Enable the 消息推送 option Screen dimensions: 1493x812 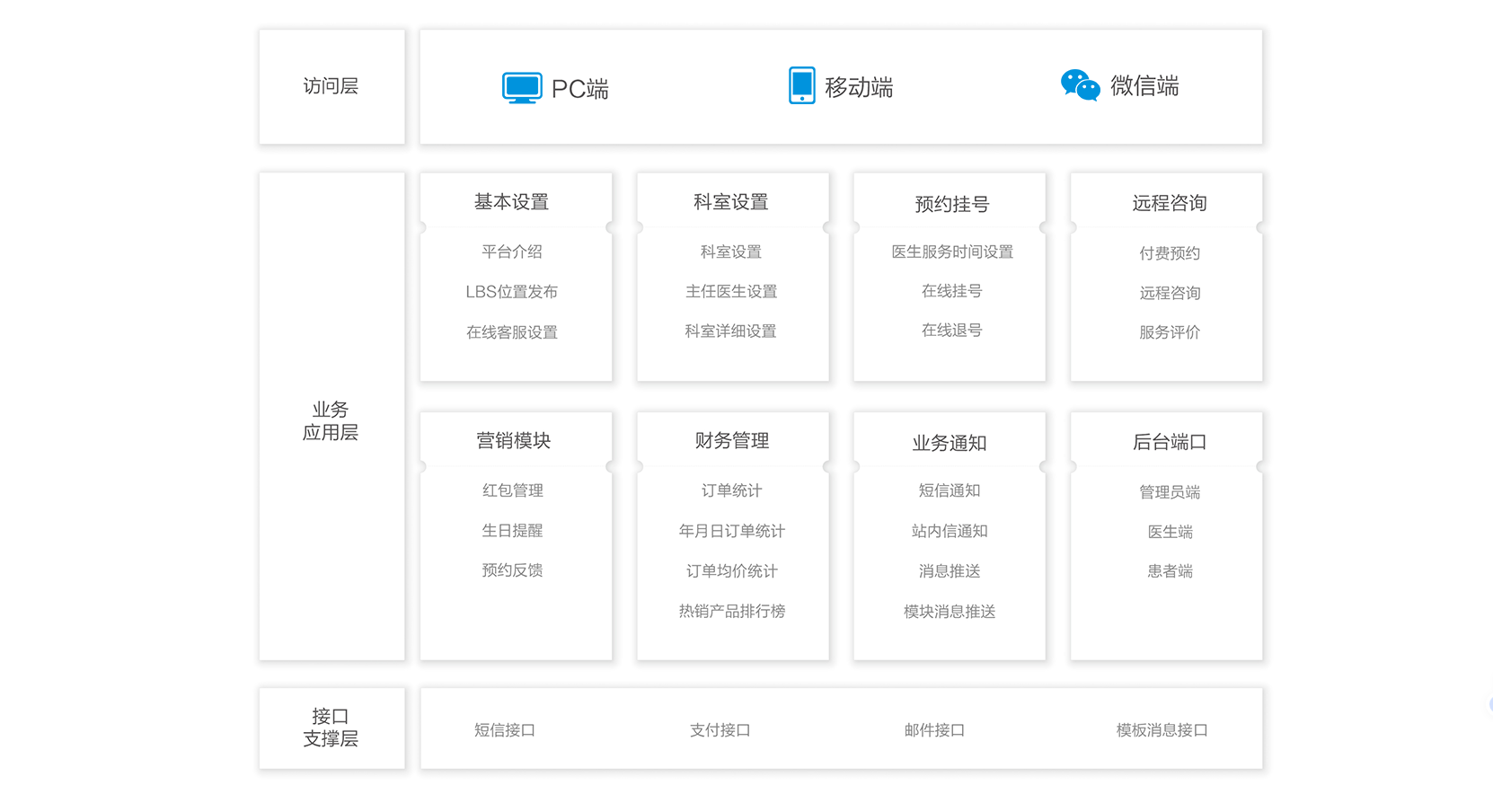click(950, 570)
